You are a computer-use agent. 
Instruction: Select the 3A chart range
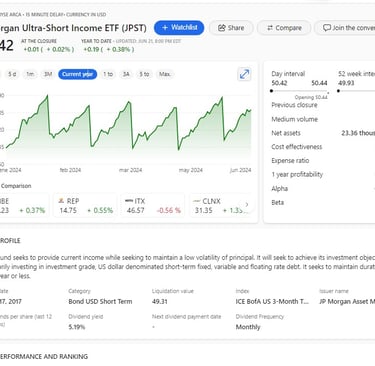click(126, 74)
